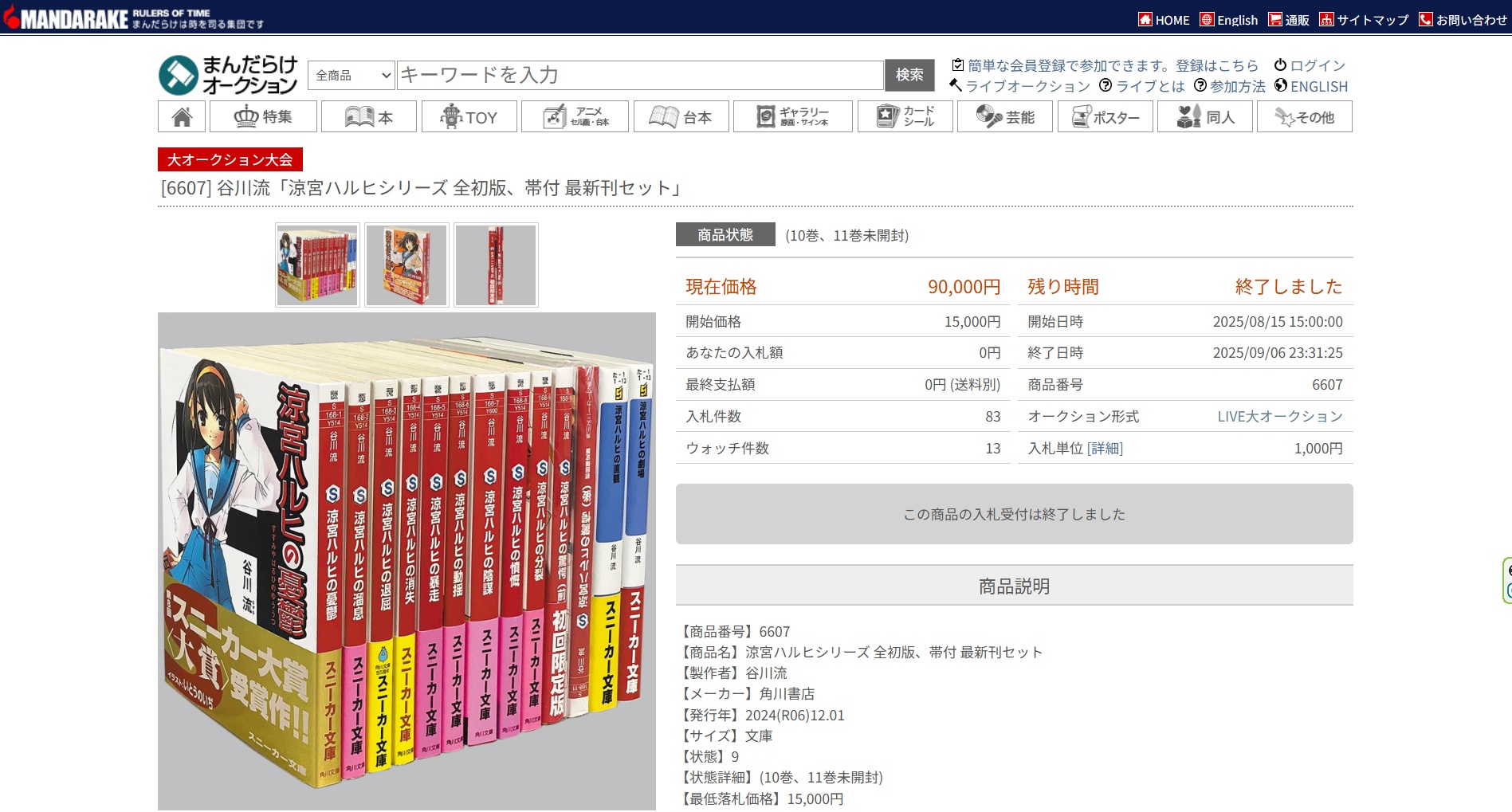Screen dimensions: 1512x812
Task: Click LIVE大オークション auction format link
Action: (x=1280, y=416)
